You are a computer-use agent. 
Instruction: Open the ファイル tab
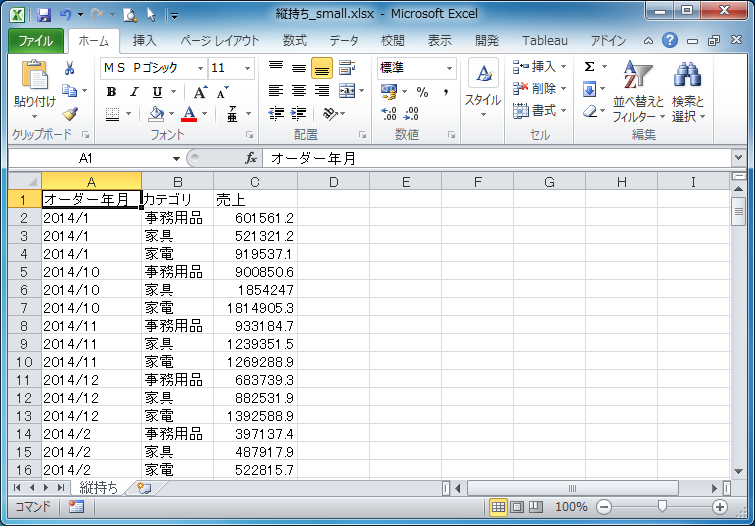point(36,41)
